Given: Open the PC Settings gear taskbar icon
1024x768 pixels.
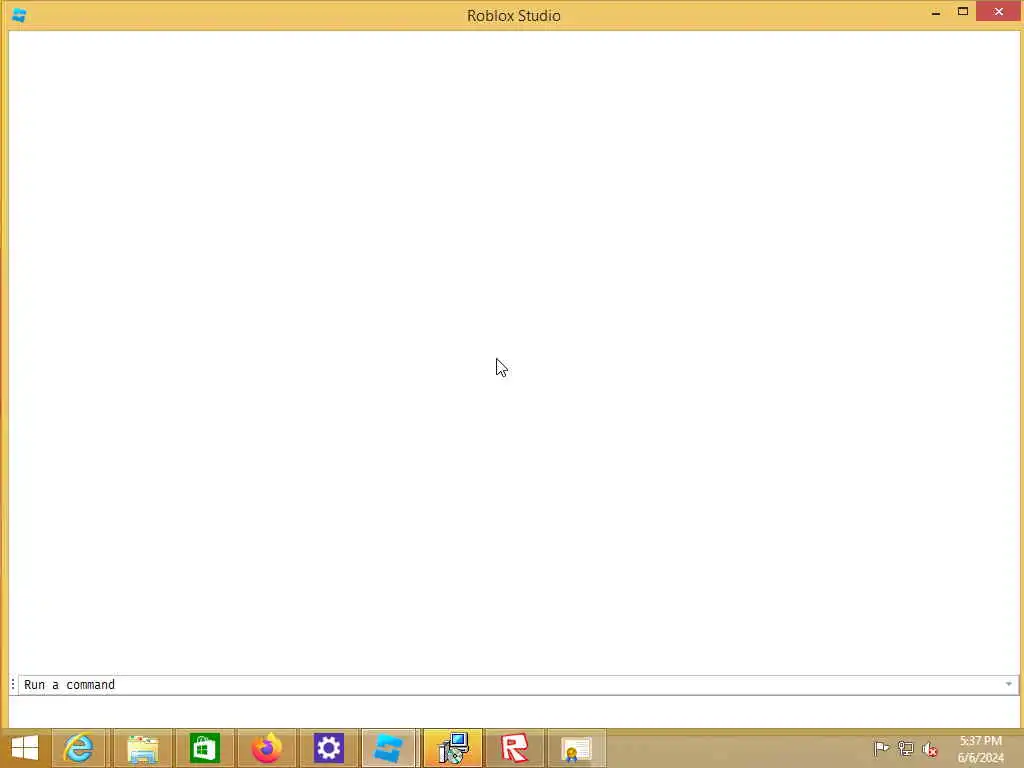Looking at the screenshot, I should point(328,748).
